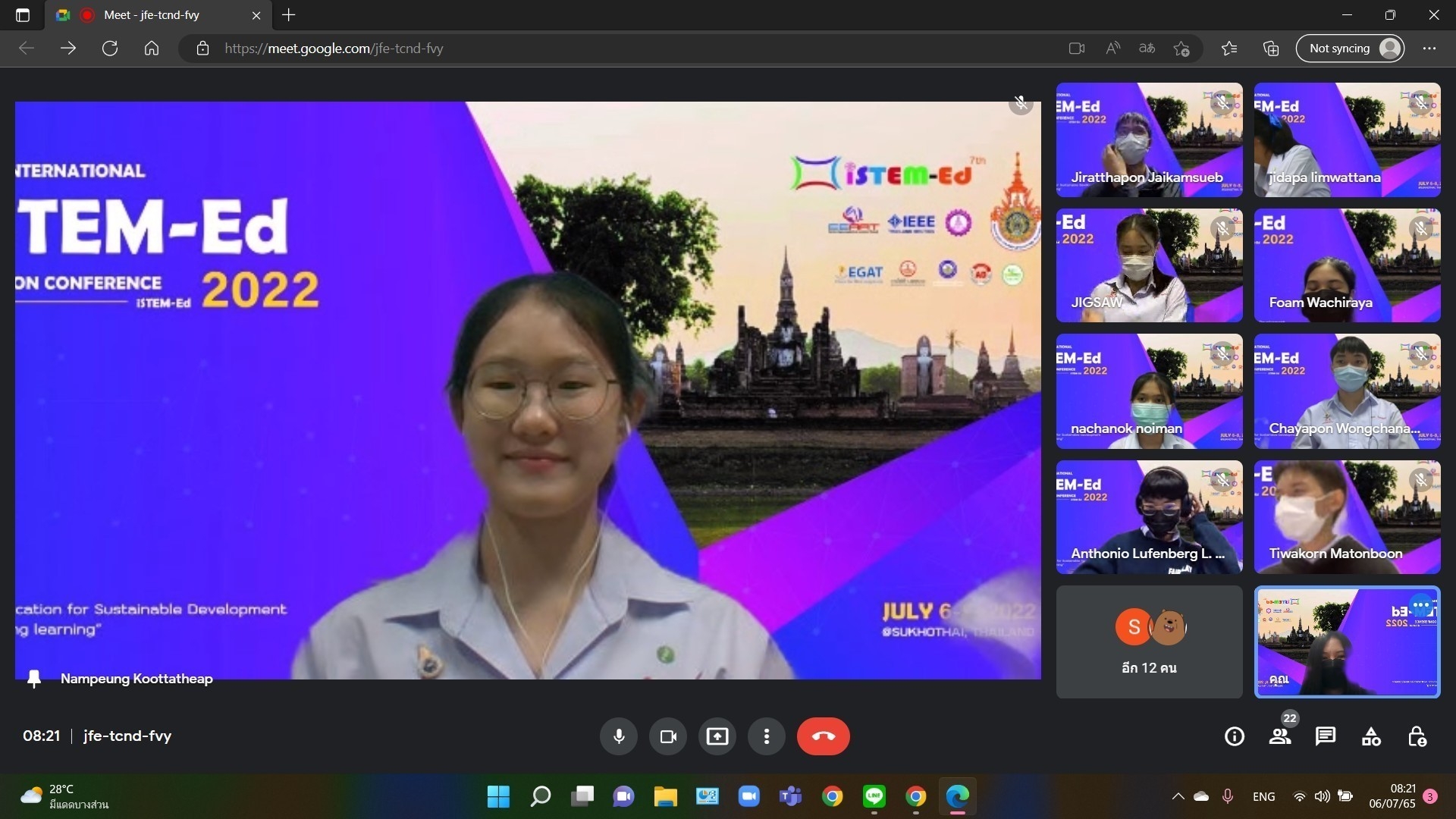Go to the browser home page

coord(152,49)
